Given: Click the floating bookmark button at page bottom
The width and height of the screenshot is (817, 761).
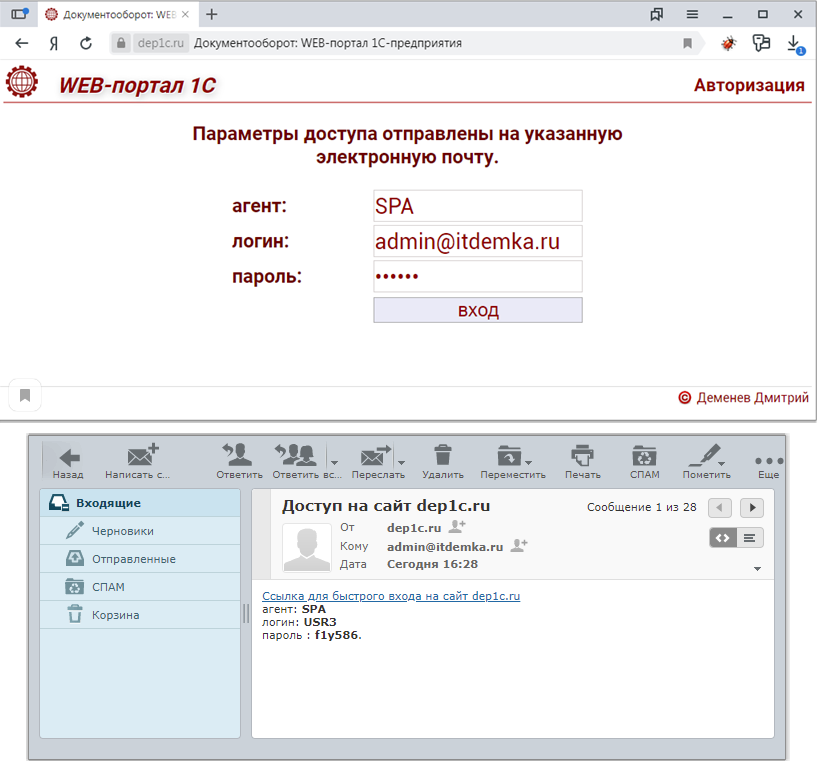Looking at the screenshot, I should tap(24, 395).
